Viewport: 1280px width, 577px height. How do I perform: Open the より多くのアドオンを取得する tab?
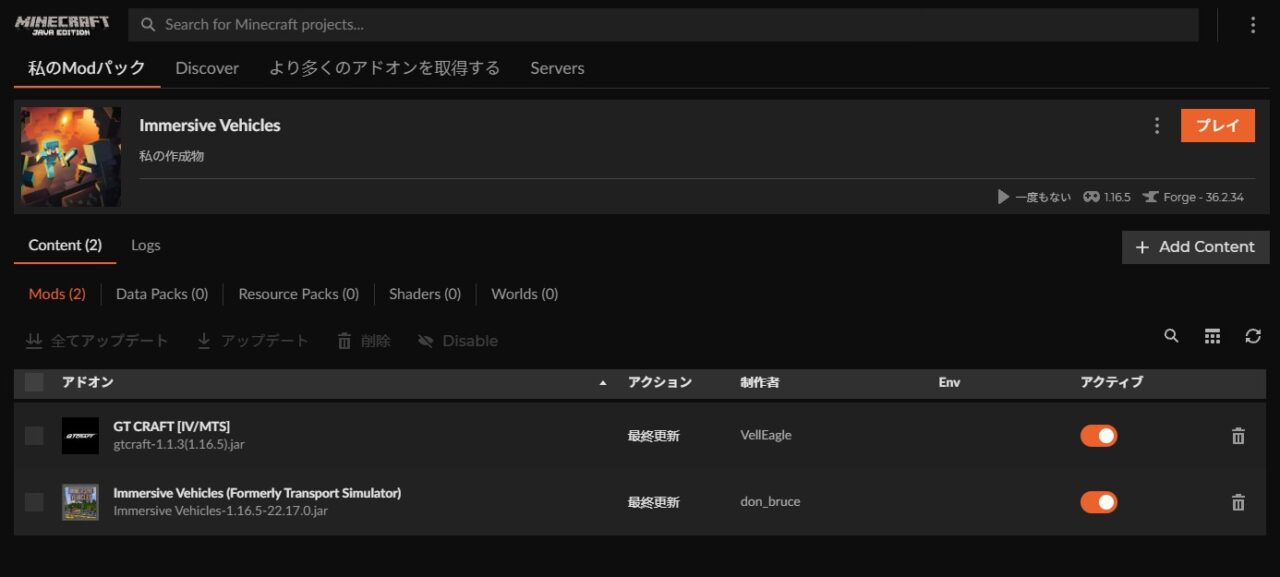(x=384, y=68)
